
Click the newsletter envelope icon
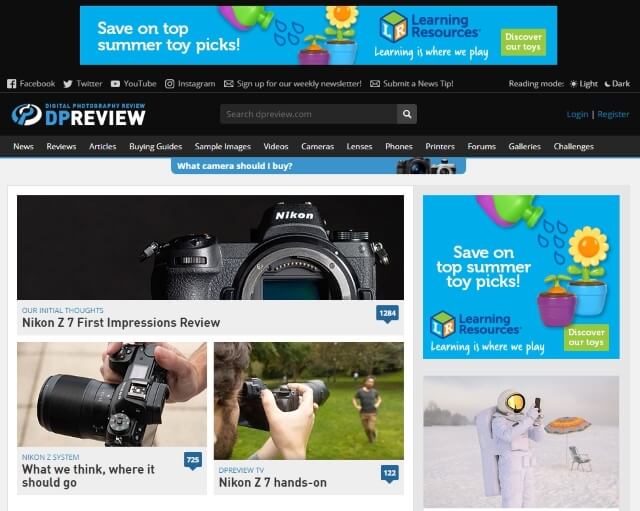(x=229, y=84)
